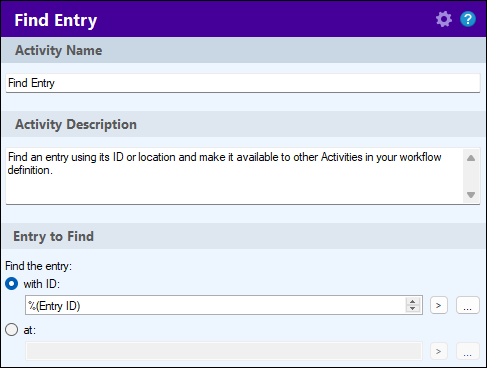Open the blue help question mark icon
This screenshot has width=487, height=368.
point(468,19)
